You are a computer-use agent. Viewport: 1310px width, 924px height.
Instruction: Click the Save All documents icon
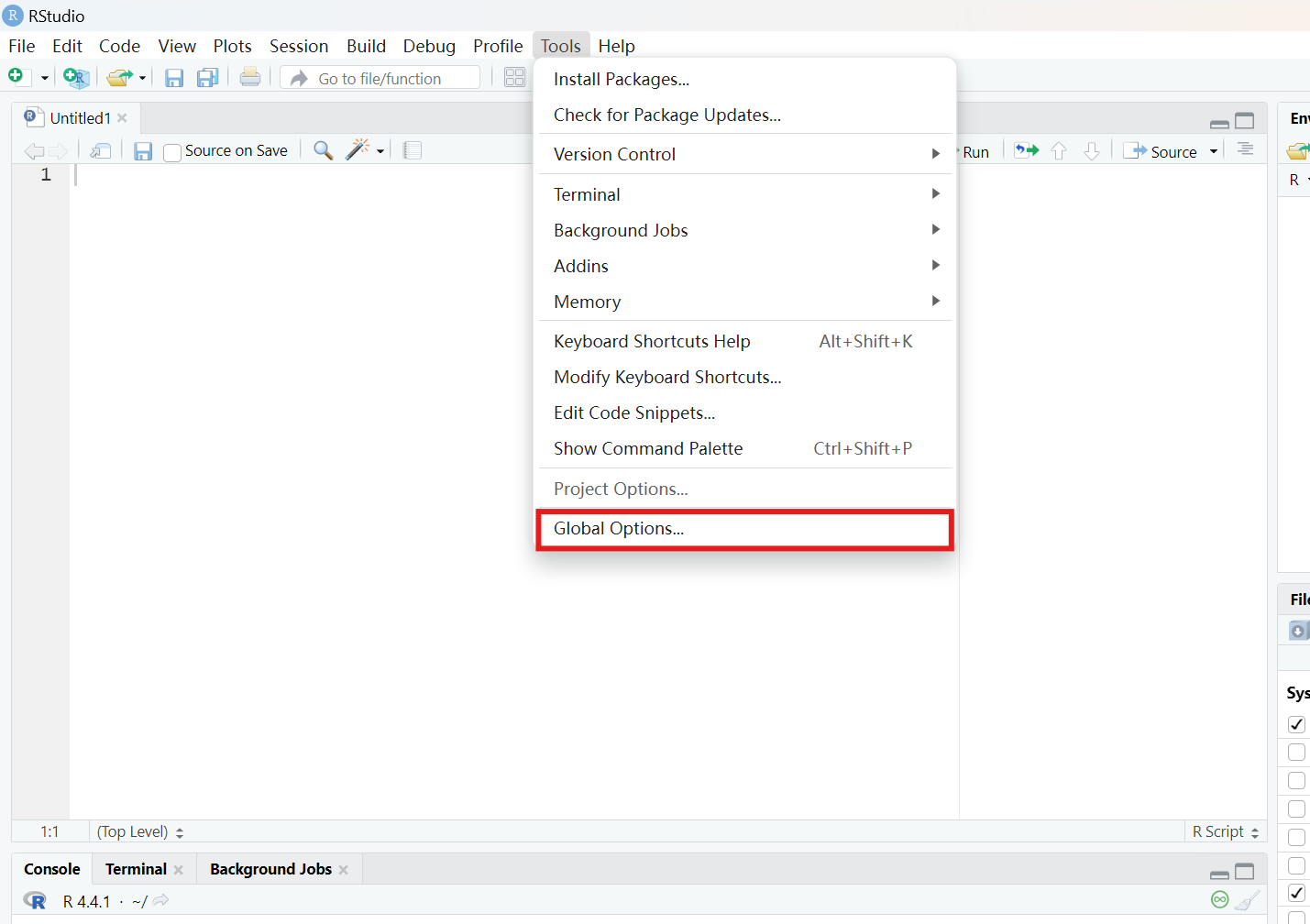click(x=208, y=78)
